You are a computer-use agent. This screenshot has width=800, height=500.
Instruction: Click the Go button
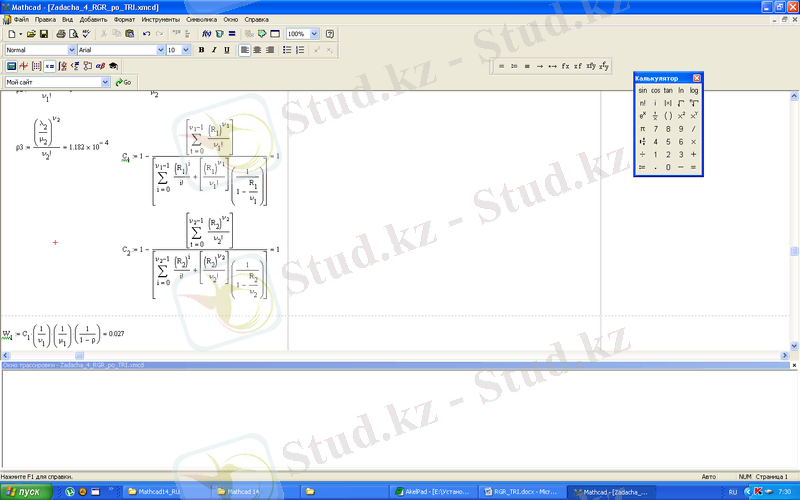(123, 82)
